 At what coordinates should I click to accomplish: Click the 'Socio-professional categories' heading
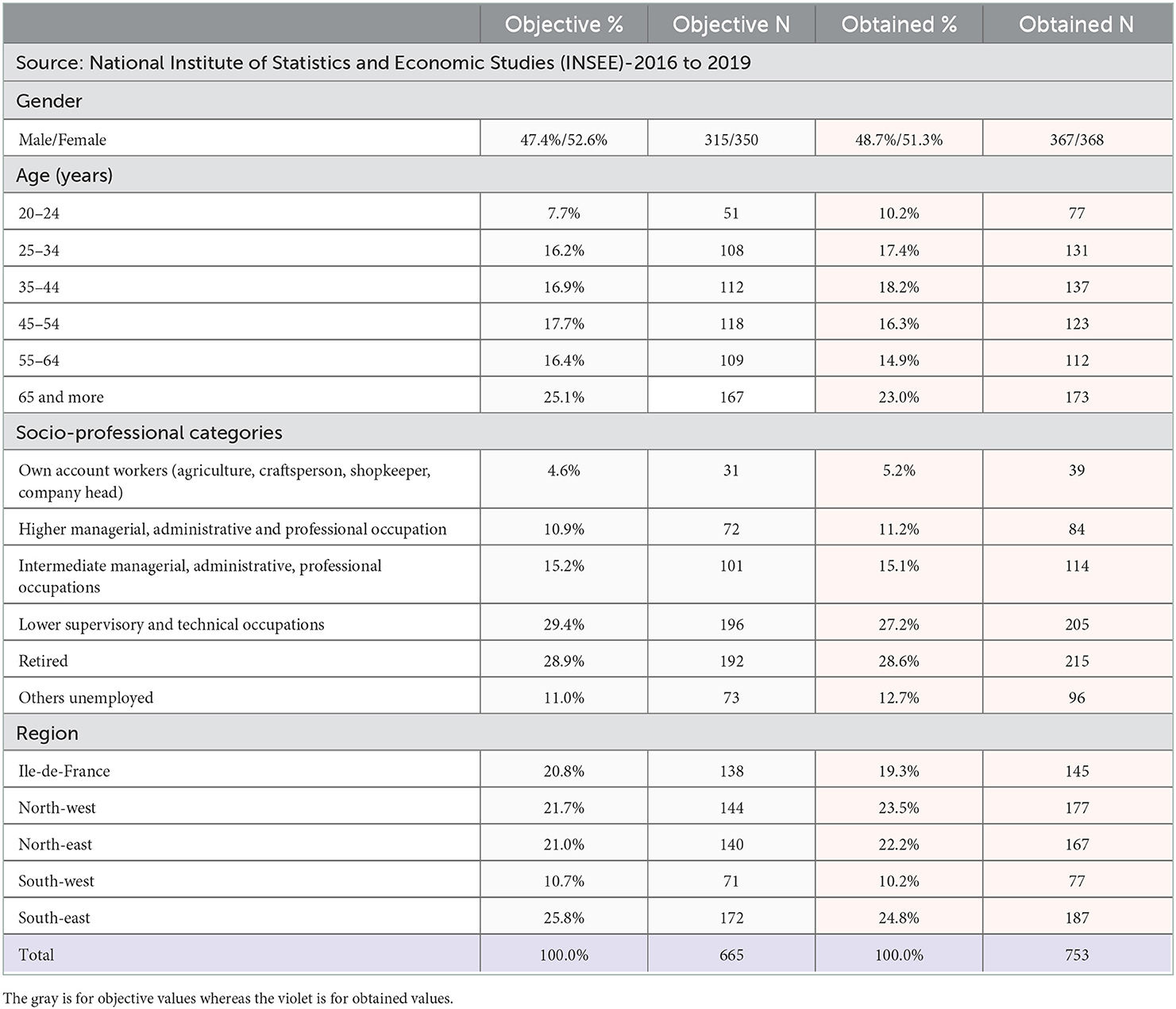[x=149, y=433]
